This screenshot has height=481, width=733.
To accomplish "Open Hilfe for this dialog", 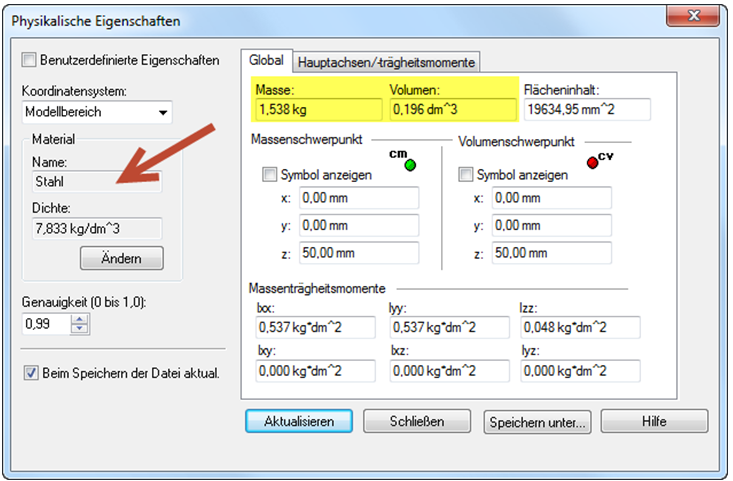I will 654,421.
